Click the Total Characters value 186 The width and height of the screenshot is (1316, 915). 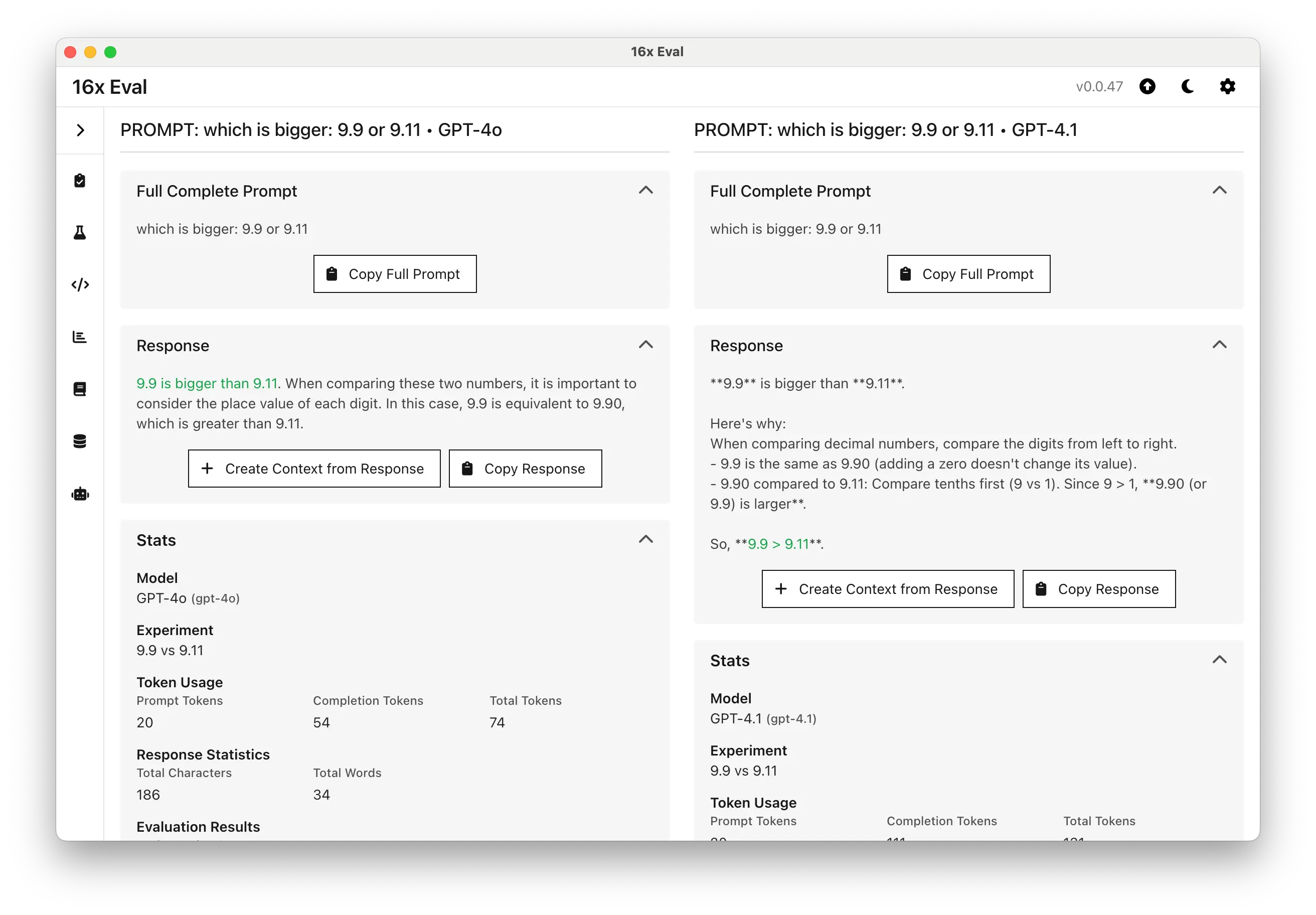(148, 795)
